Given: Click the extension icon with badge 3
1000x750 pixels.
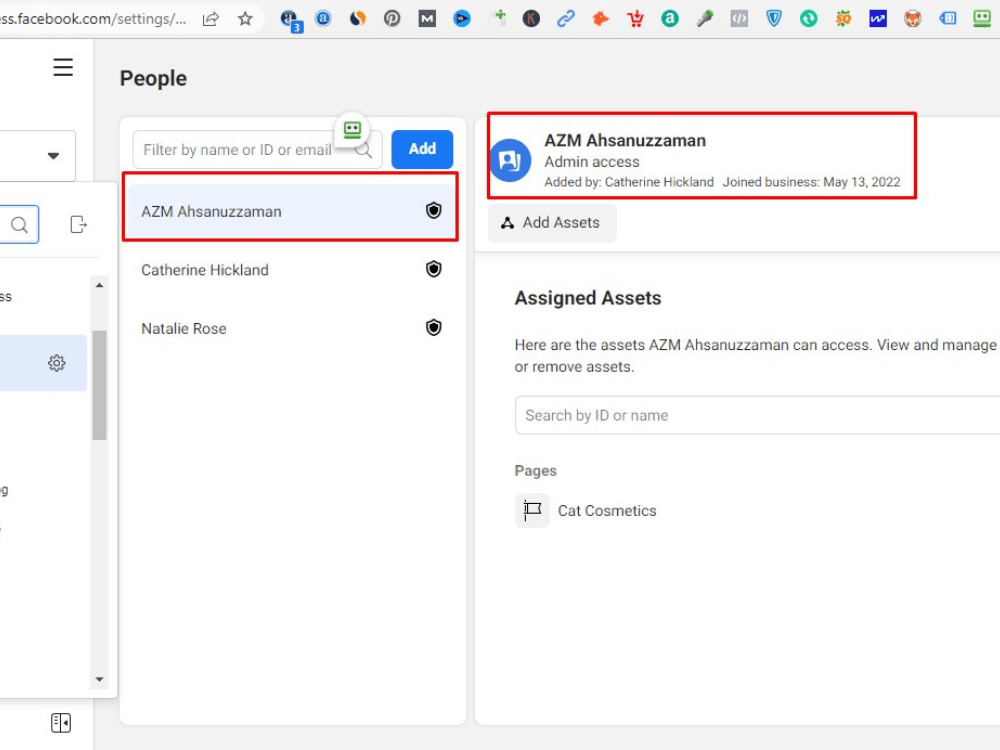Looking at the screenshot, I should [291, 20].
